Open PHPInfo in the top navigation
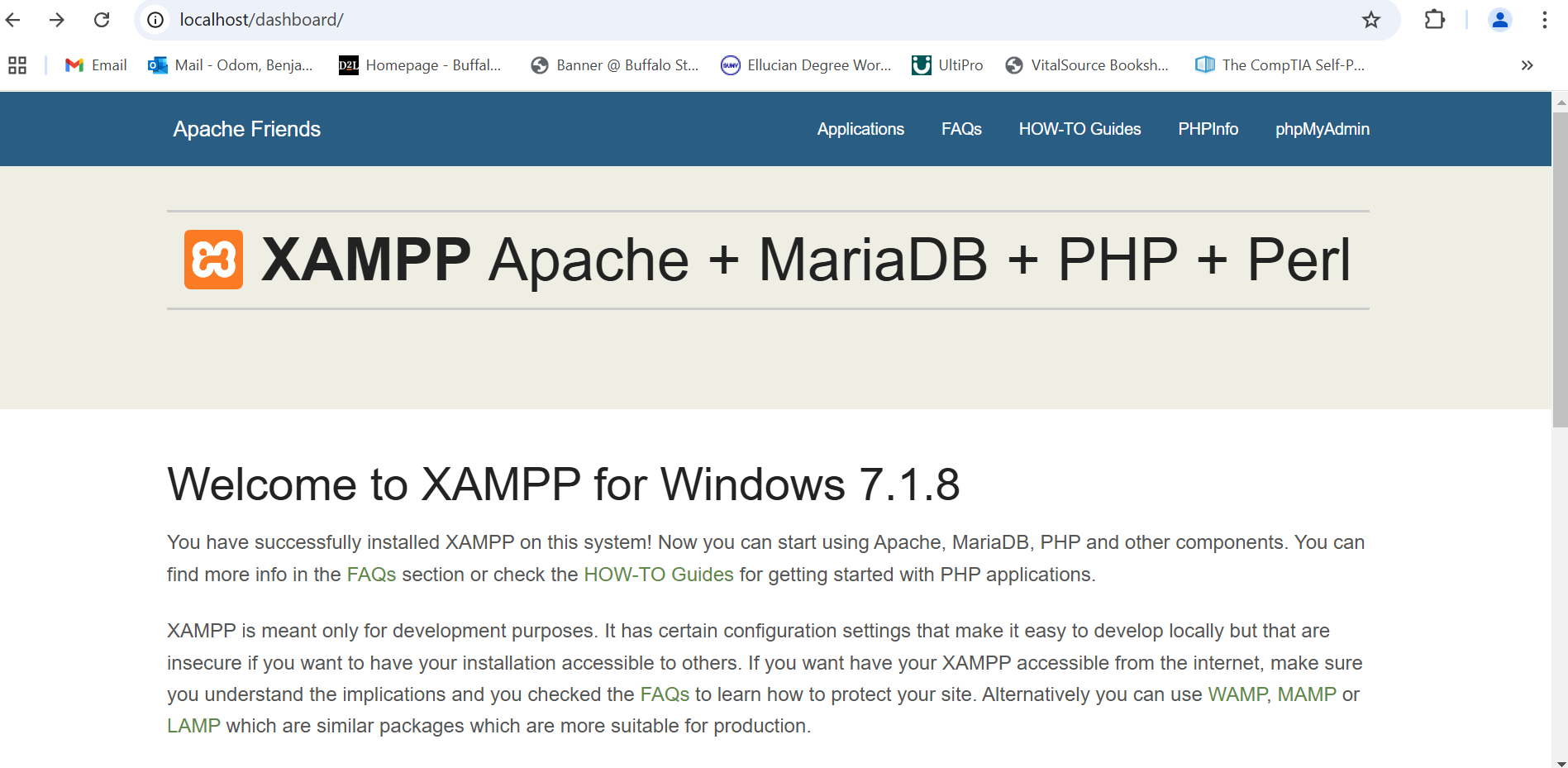 click(1208, 129)
